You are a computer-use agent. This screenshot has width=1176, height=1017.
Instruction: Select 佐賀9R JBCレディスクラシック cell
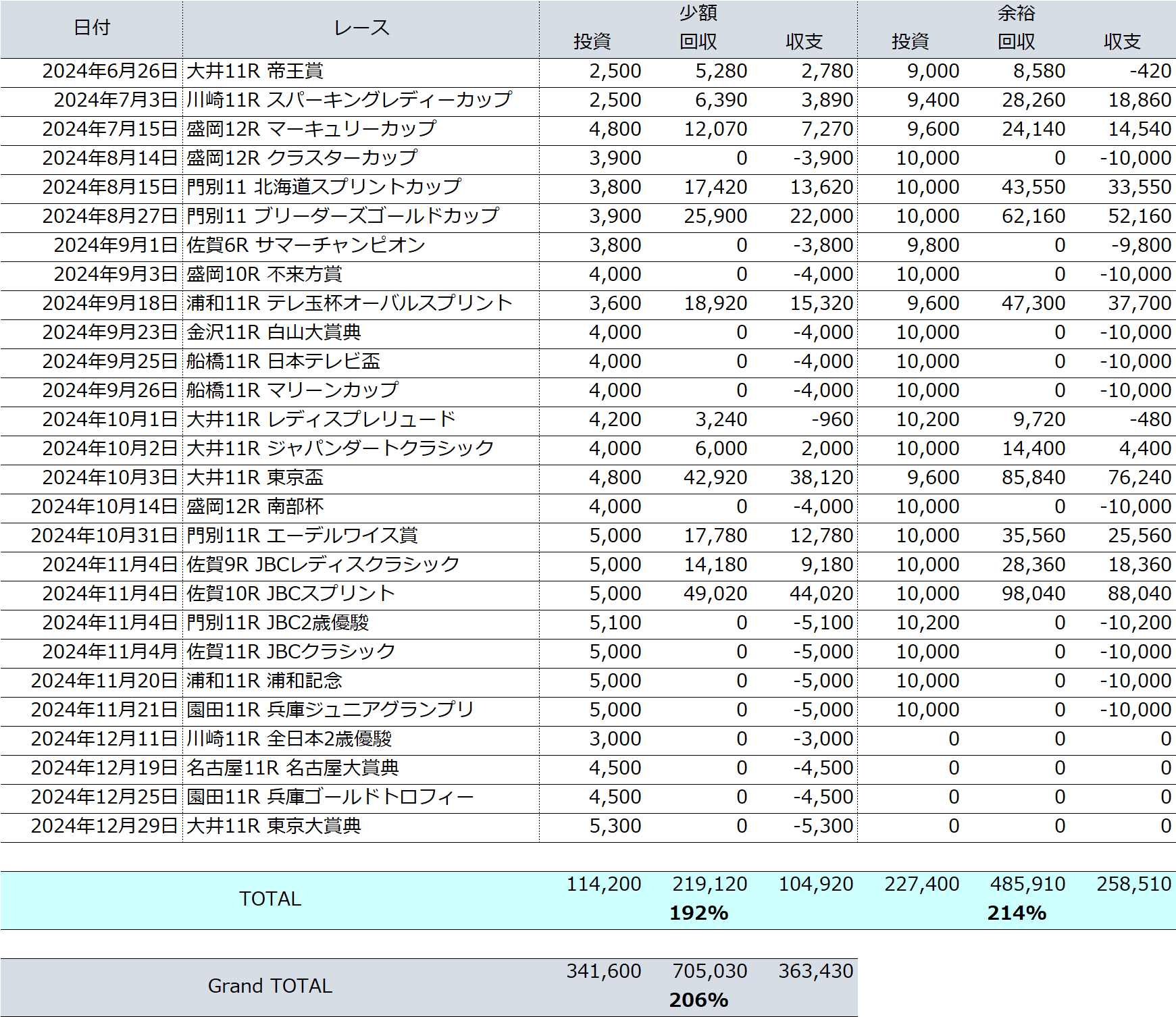[323, 565]
